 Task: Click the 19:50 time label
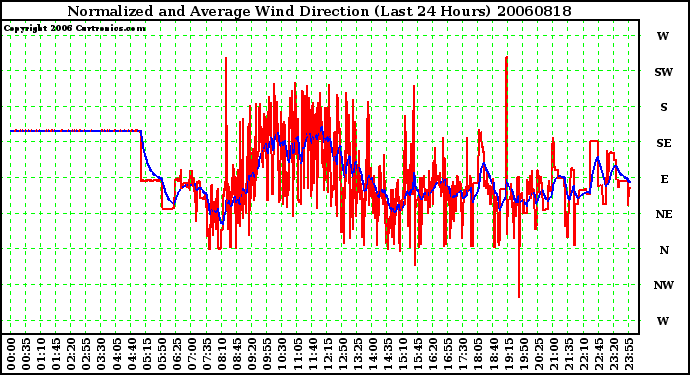pyautogui.click(x=523, y=354)
